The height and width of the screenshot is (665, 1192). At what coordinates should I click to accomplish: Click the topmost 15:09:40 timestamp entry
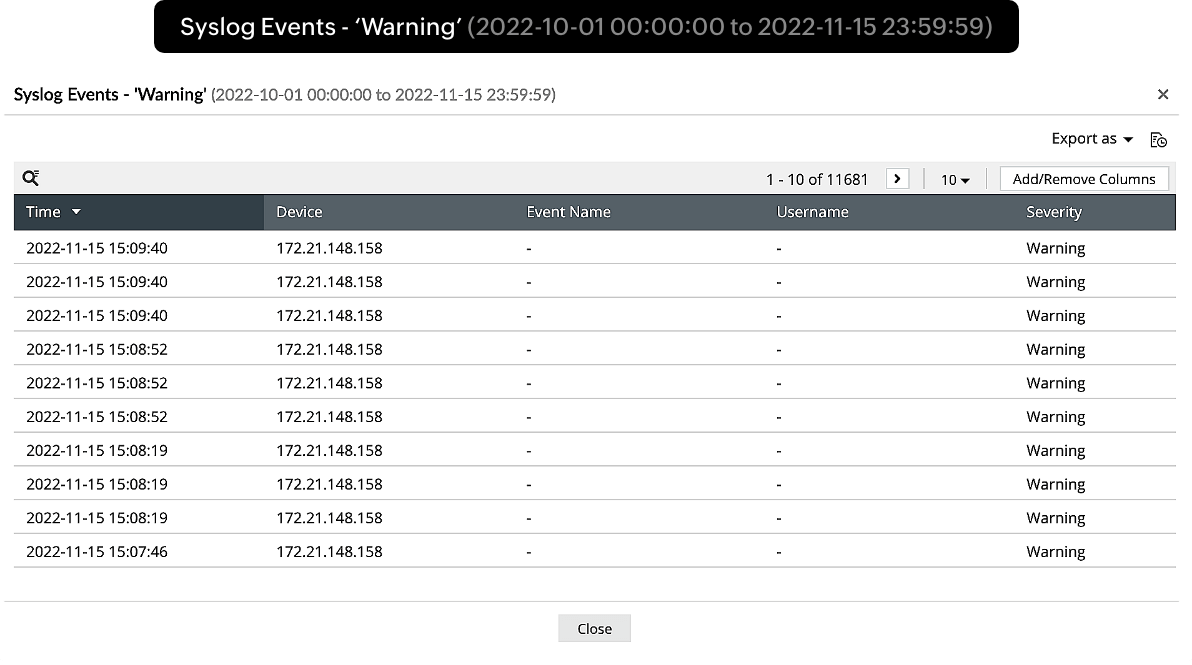[x=97, y=248]
